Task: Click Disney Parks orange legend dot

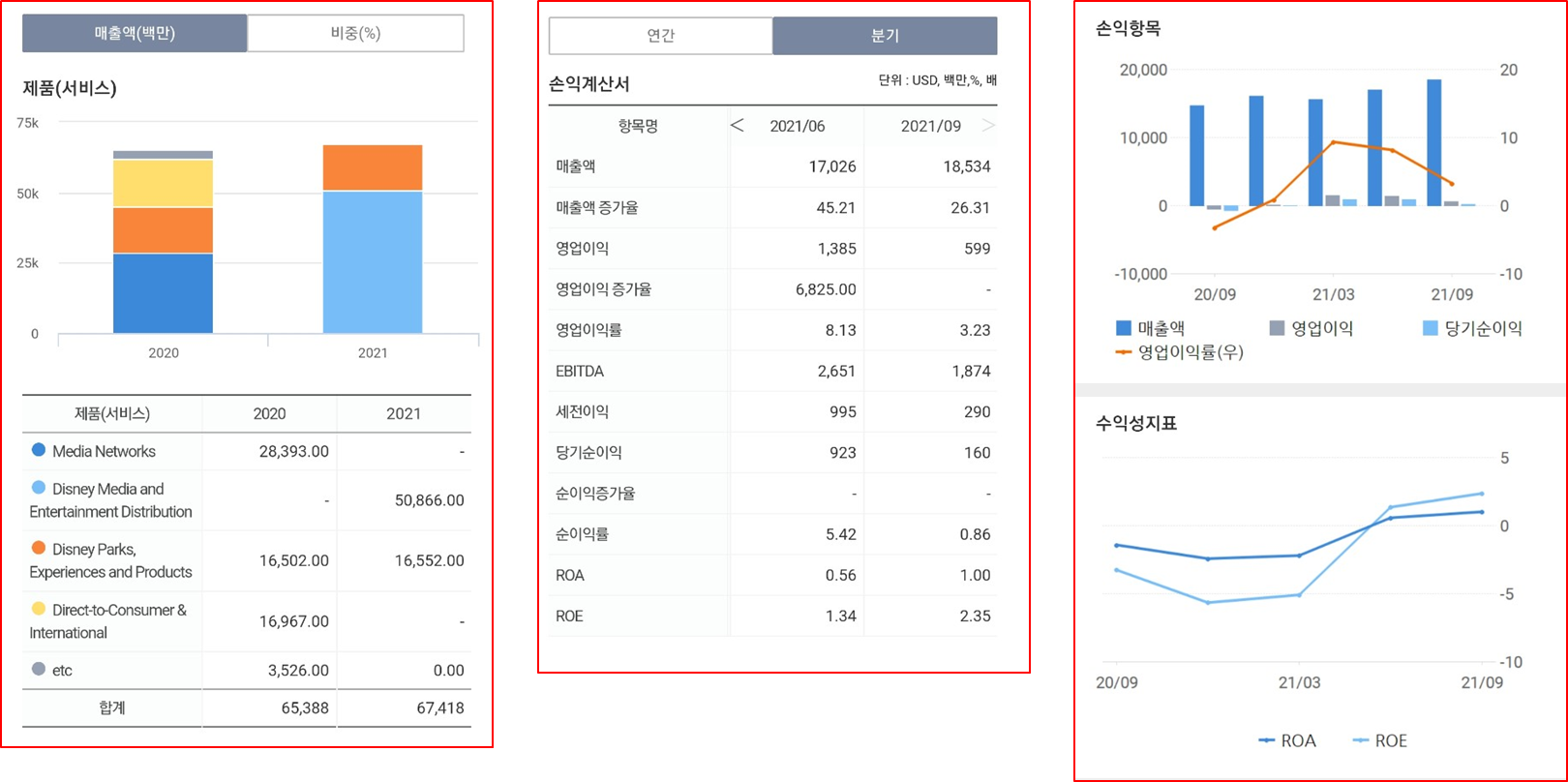Action: click(x=39, y=548)
